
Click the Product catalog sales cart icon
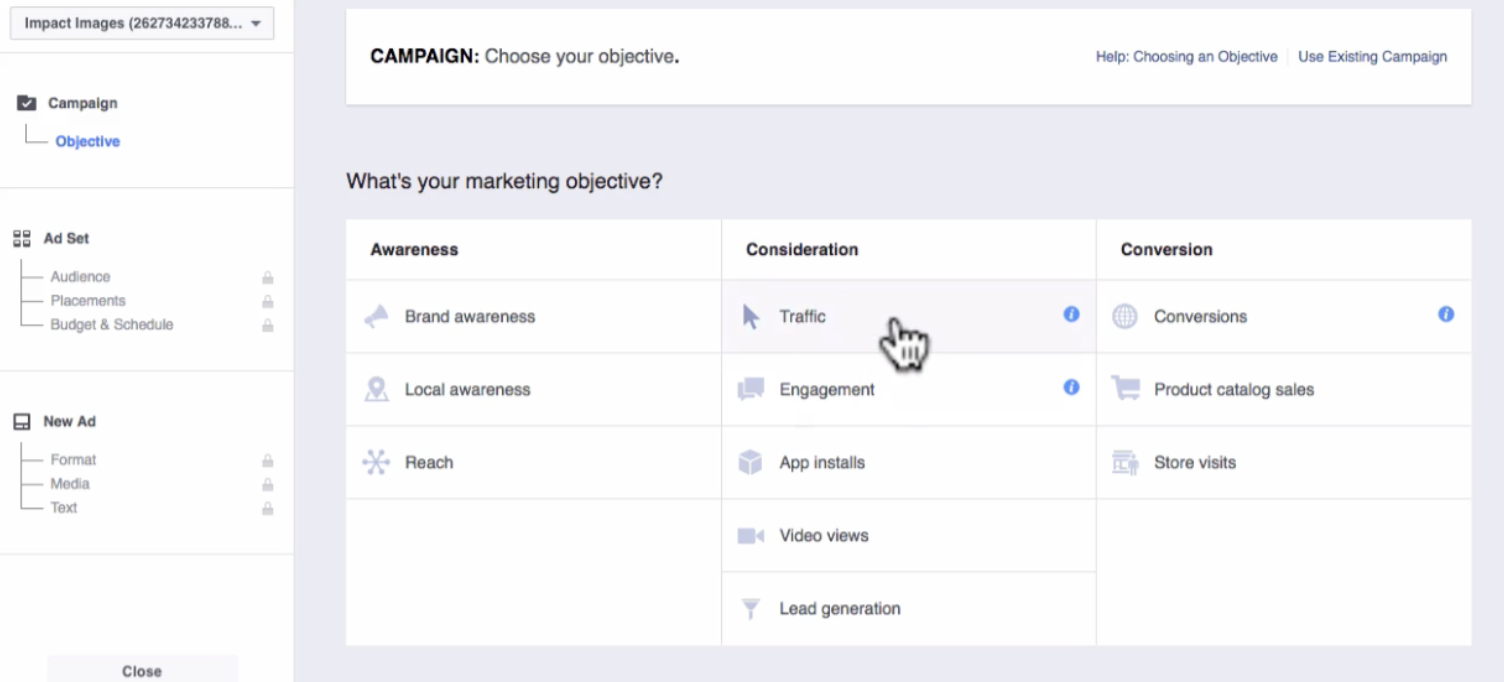(x=1126, y=390)
